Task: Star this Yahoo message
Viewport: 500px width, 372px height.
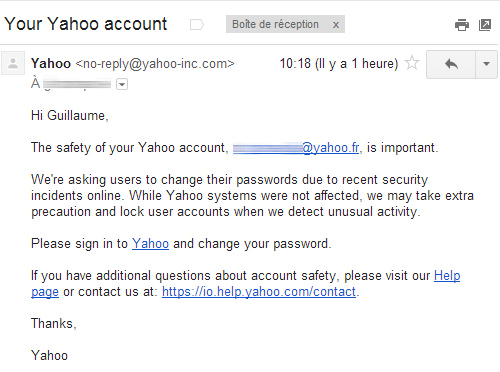Action: click(412, 63)
